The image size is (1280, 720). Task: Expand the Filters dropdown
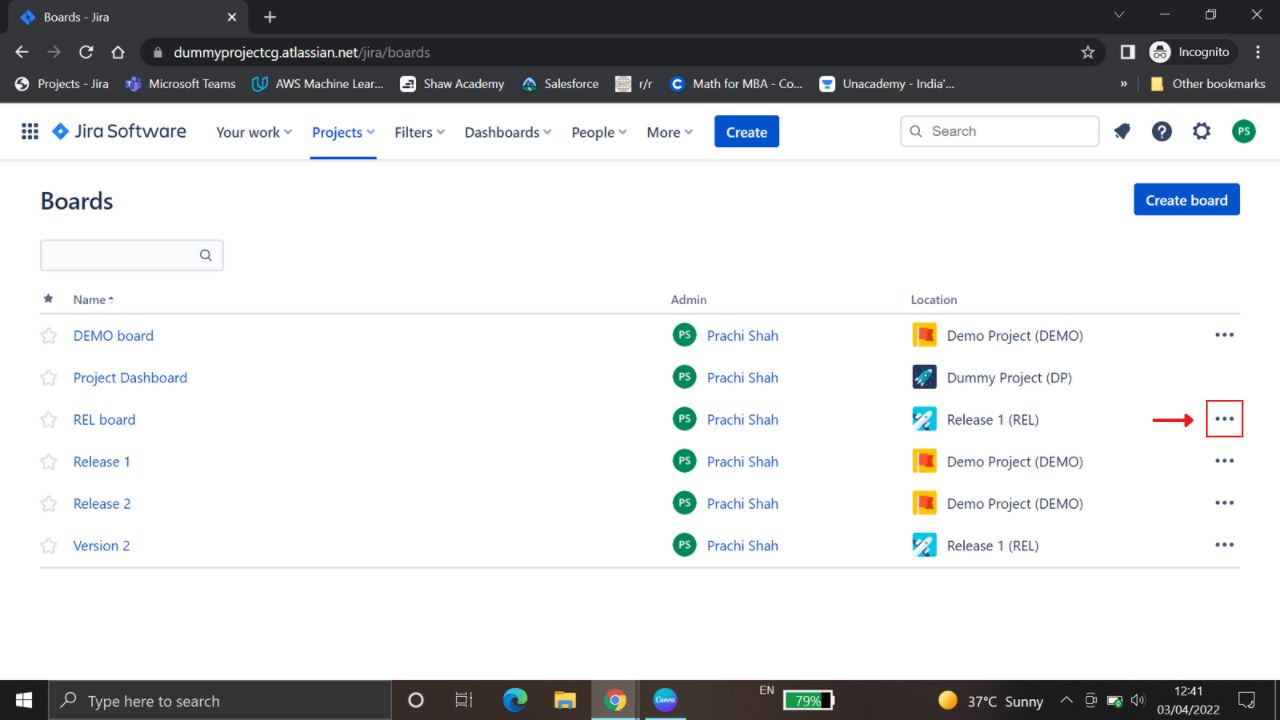click(x=419, y=132)
